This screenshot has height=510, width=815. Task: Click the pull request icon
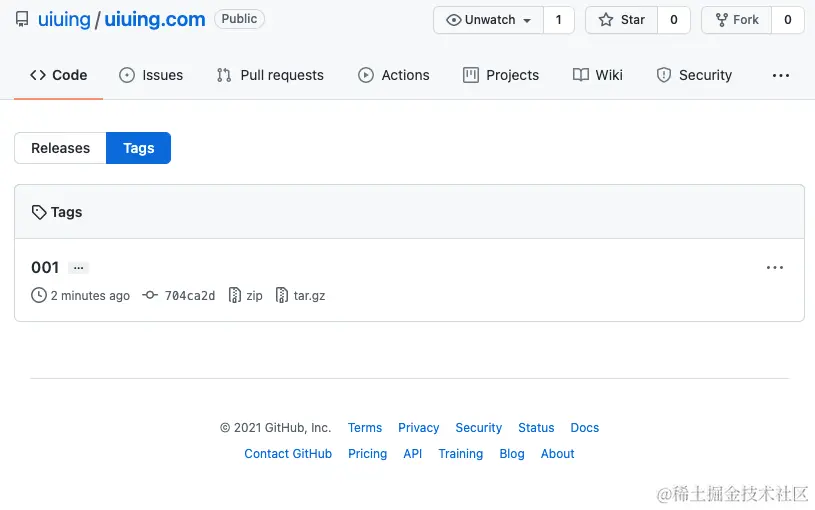click(x=224, y=75)
